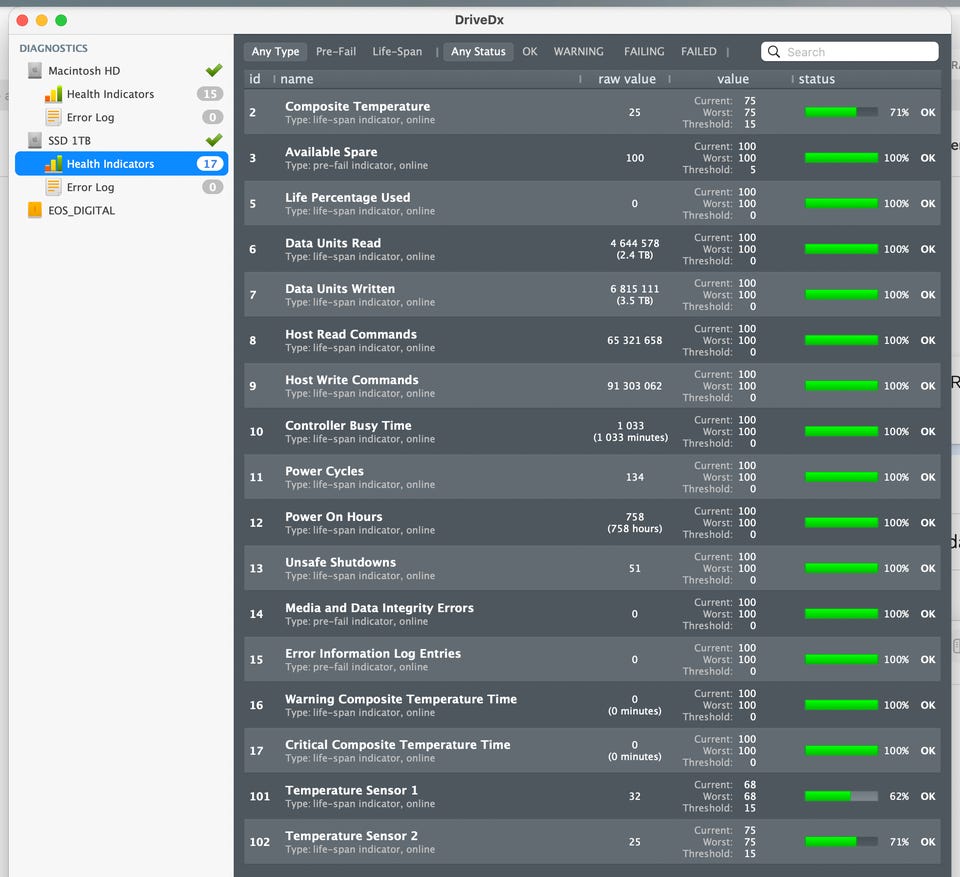Click SSD 1TB Error Log document icon
The width and height of the screenshot is (960, 877).
coord(54,187)
